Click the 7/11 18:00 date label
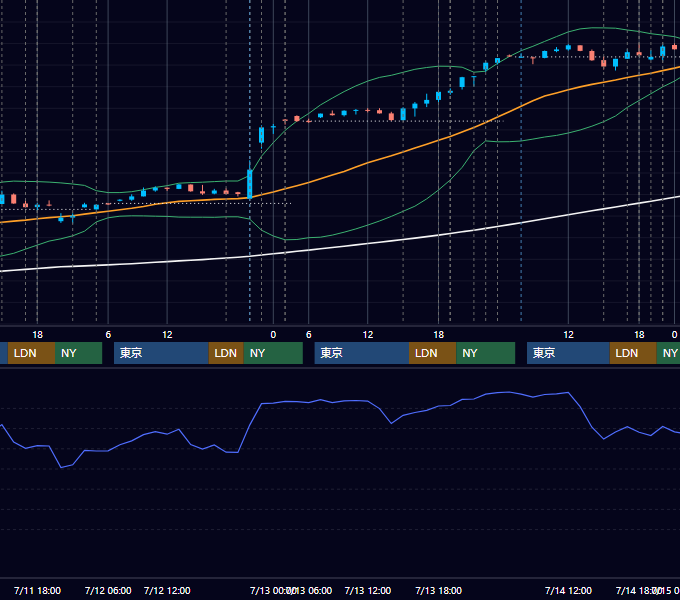This screenshot has width=680, height=600. tap(37, 590)
